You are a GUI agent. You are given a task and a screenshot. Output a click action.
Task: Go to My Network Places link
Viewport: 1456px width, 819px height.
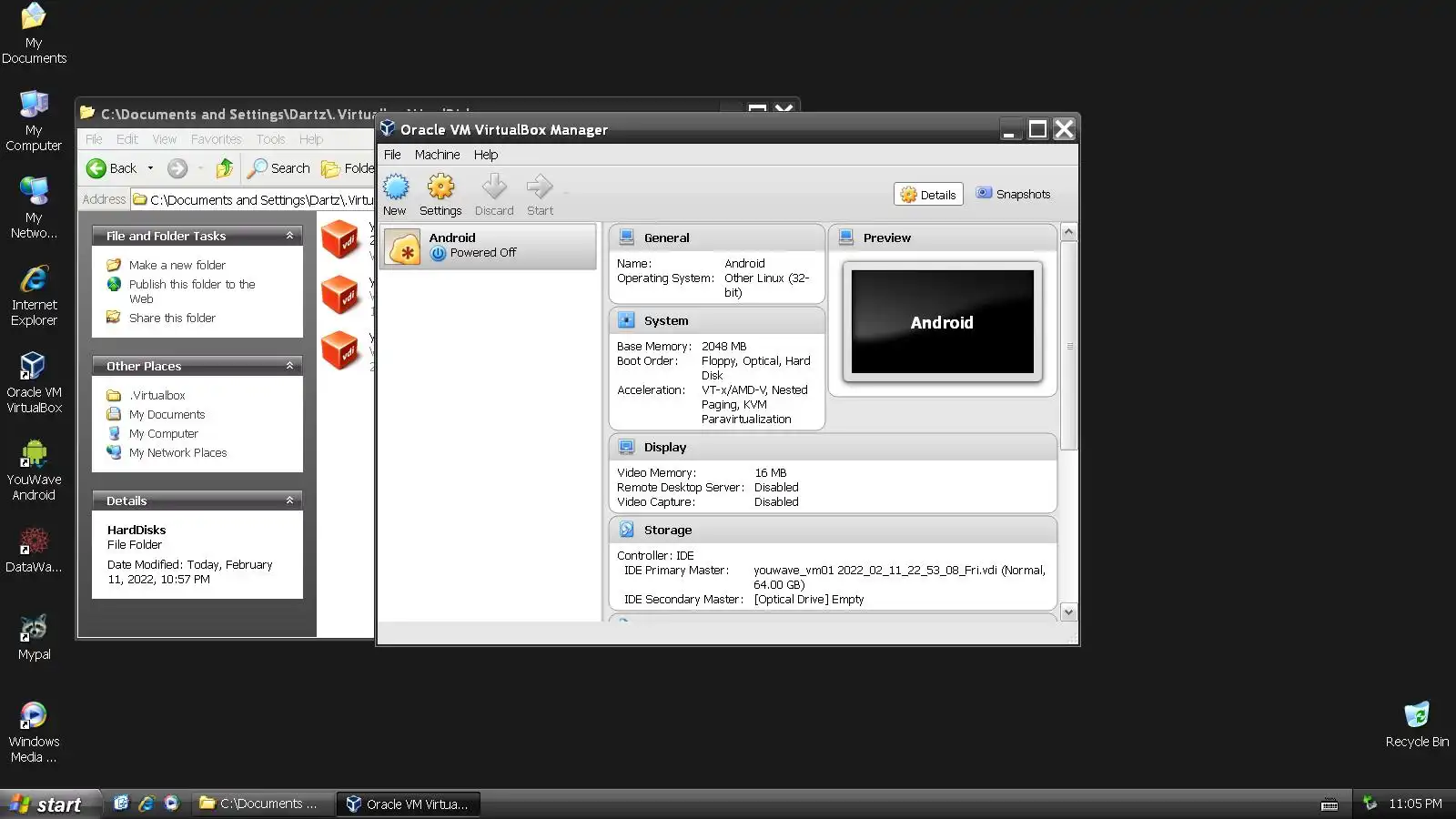[177, 452]
